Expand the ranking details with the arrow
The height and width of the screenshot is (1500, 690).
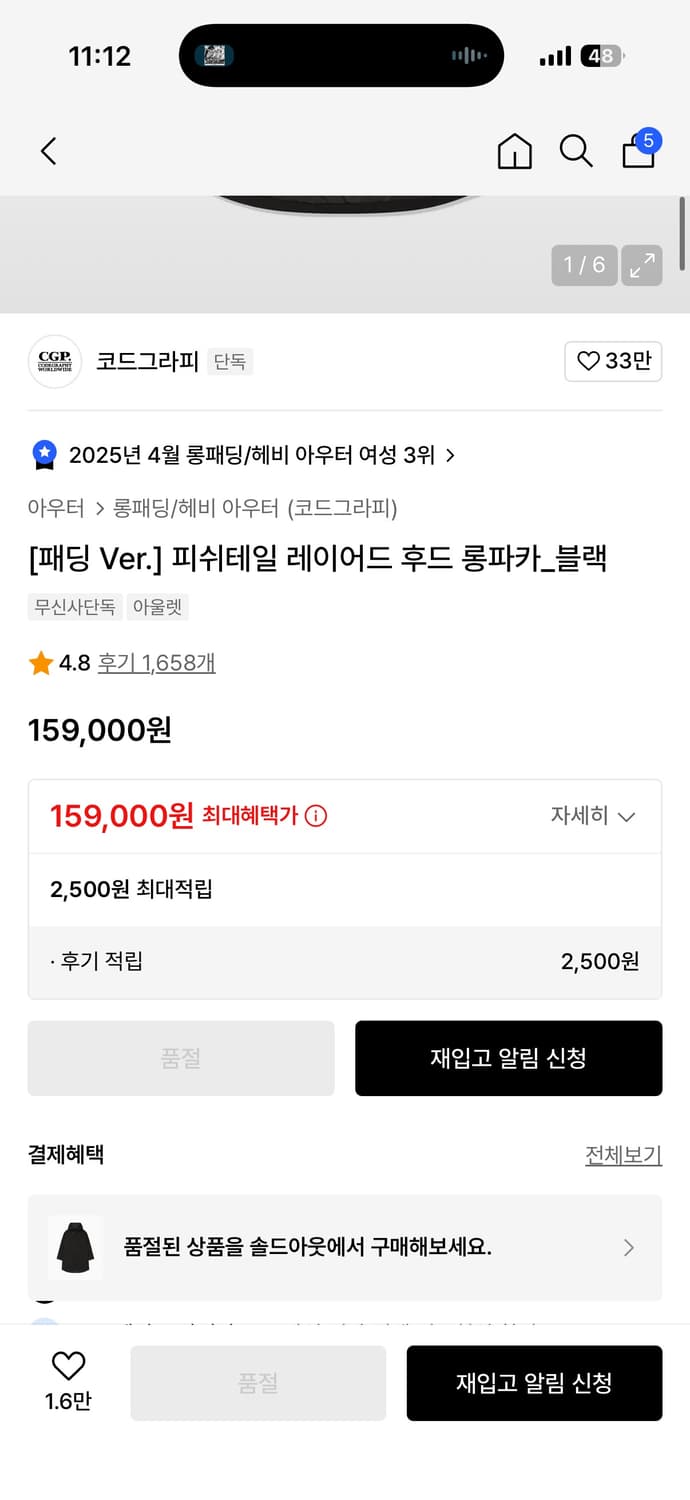coord(451,454)
